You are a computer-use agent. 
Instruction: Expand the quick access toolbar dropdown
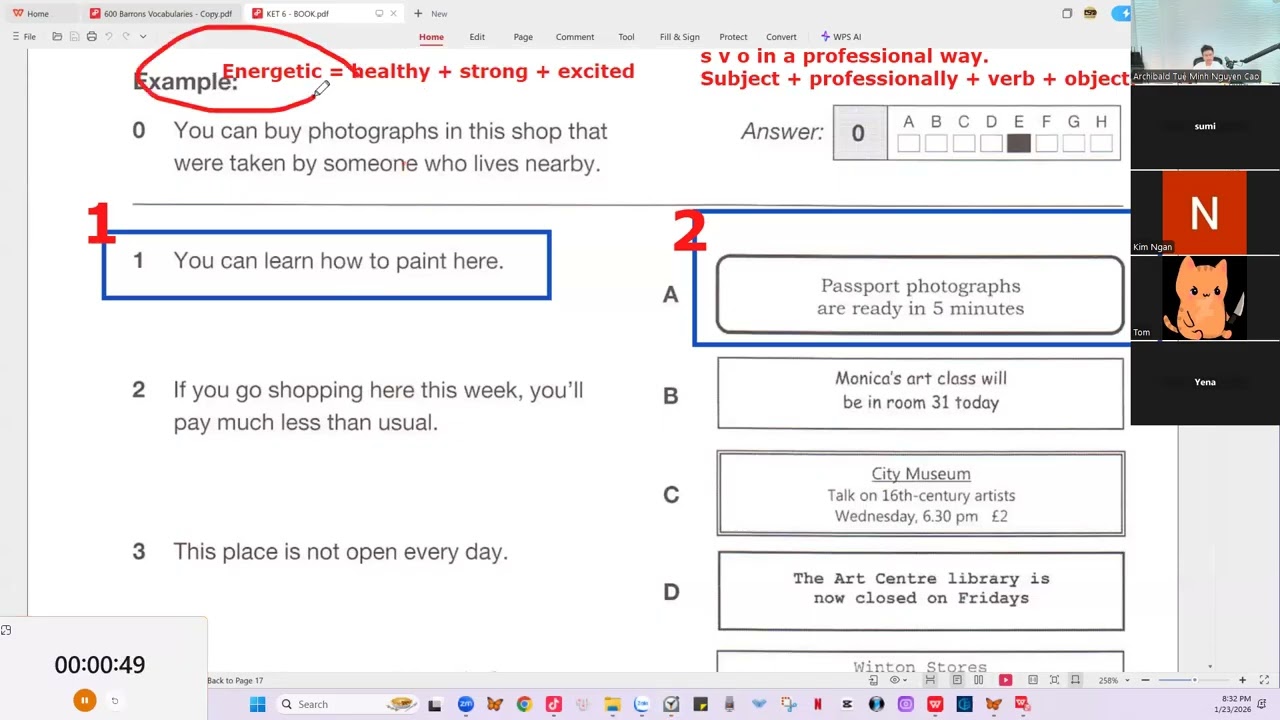[x=143, y=37]
